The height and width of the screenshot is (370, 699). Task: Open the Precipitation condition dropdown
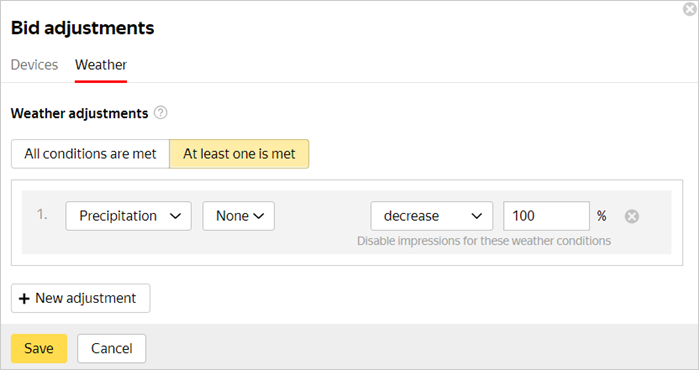click(128, 216)
